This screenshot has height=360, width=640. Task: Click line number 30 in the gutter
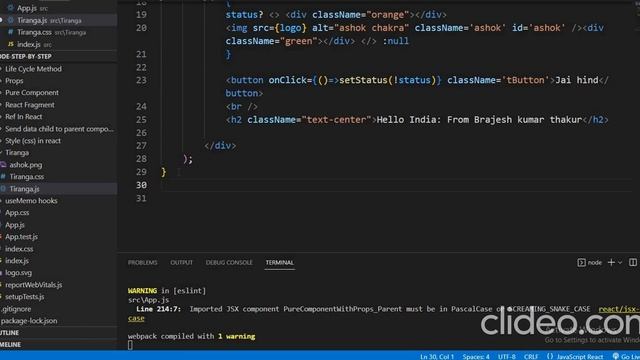[141, 185]
